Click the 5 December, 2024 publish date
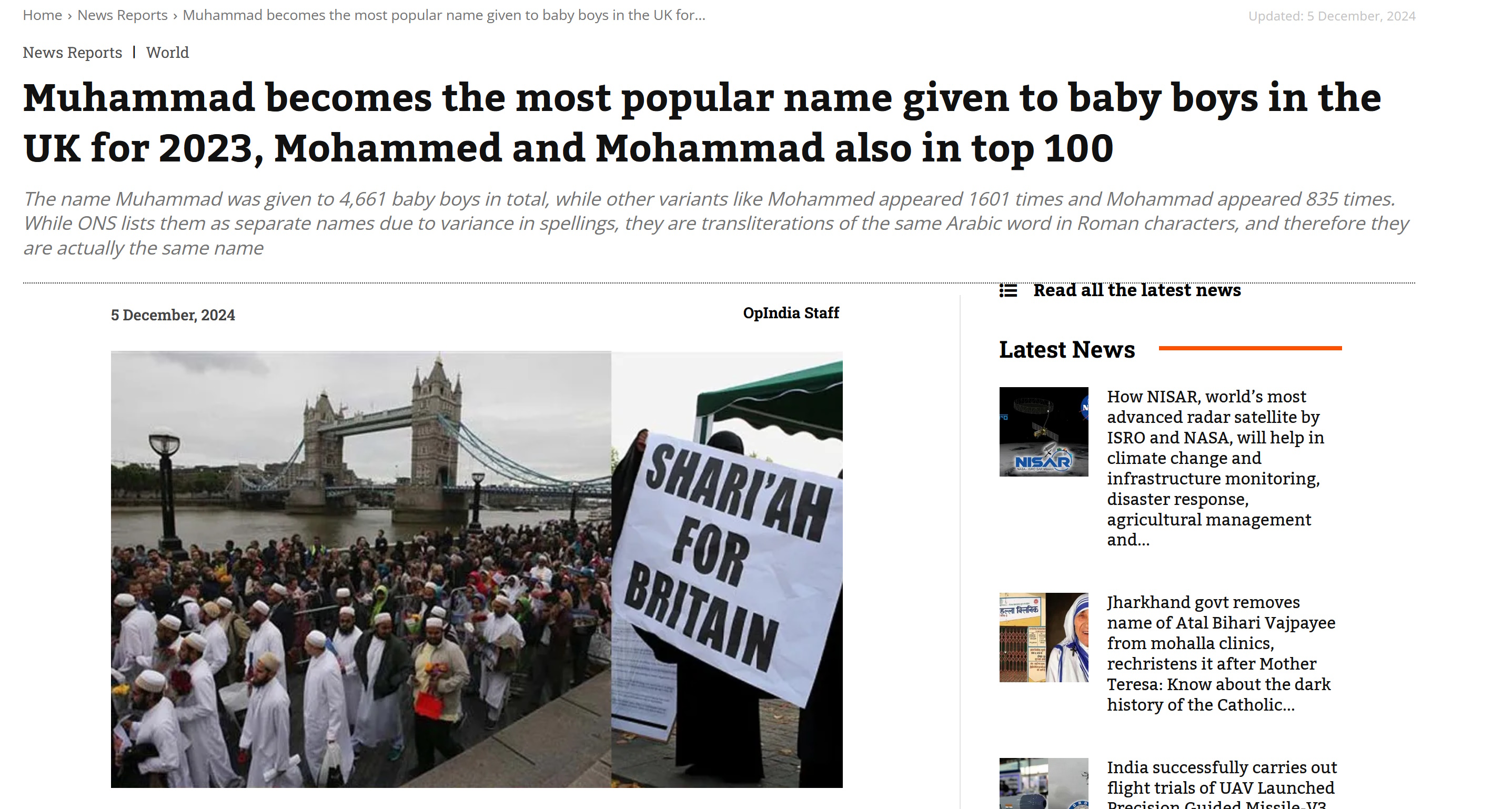The image size is (1512, 809). tap(173, 315)
